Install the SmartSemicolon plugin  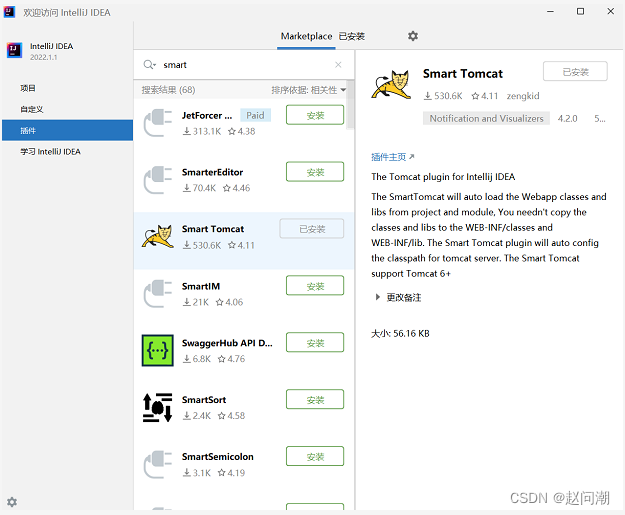(x=315, y=457)
